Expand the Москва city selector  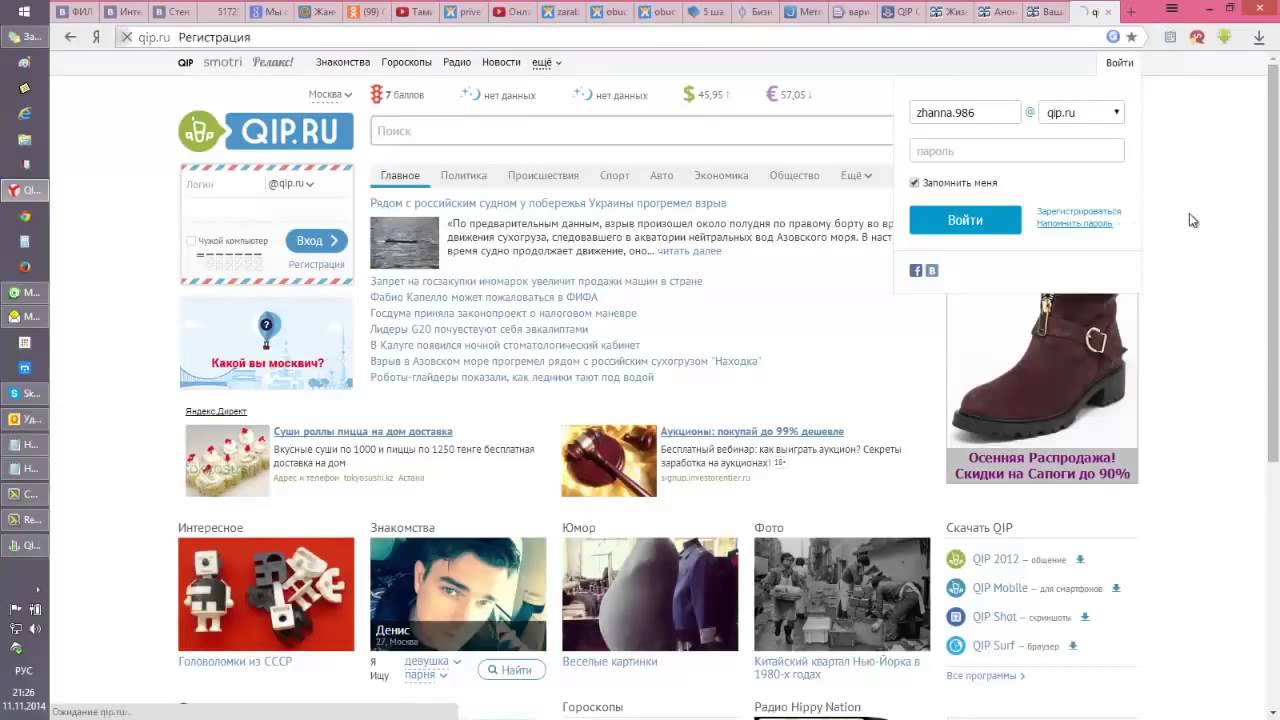[x=330, y=94]
